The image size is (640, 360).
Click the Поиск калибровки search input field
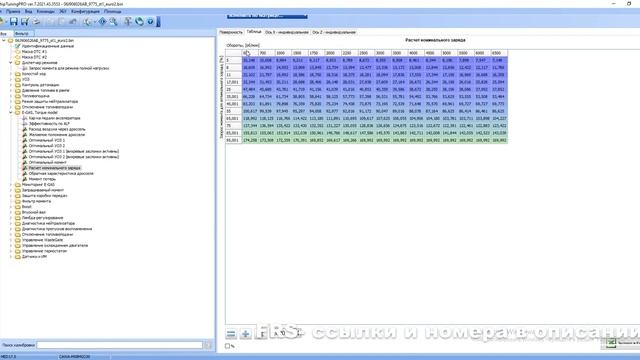point(120,345)
